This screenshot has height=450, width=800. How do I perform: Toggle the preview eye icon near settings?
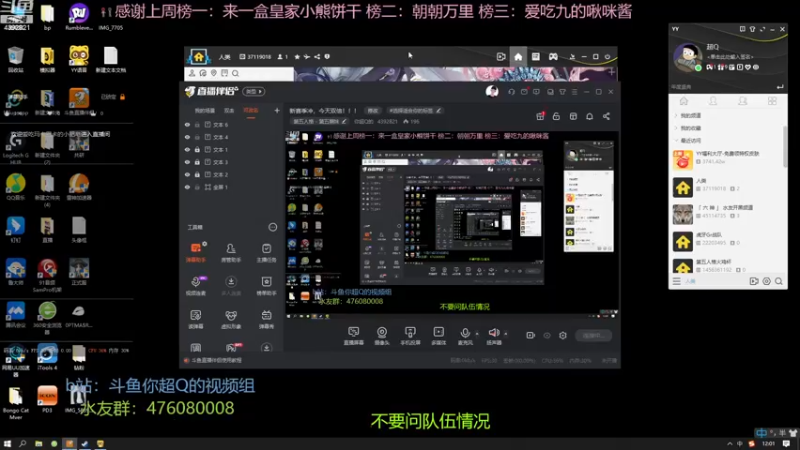click(x=547, y=335)
